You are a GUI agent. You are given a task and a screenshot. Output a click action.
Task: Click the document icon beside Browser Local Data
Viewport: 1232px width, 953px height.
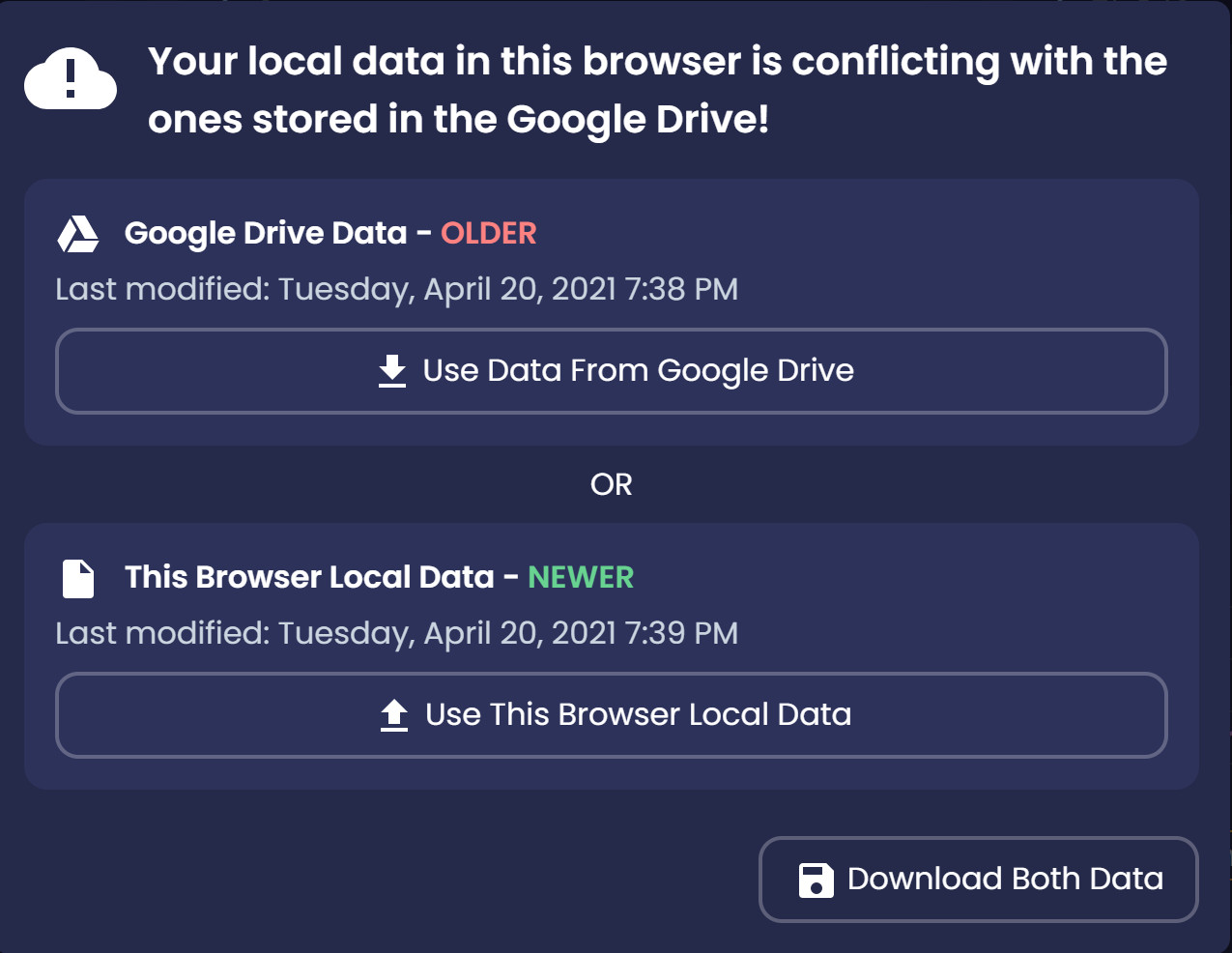[78, 577]
